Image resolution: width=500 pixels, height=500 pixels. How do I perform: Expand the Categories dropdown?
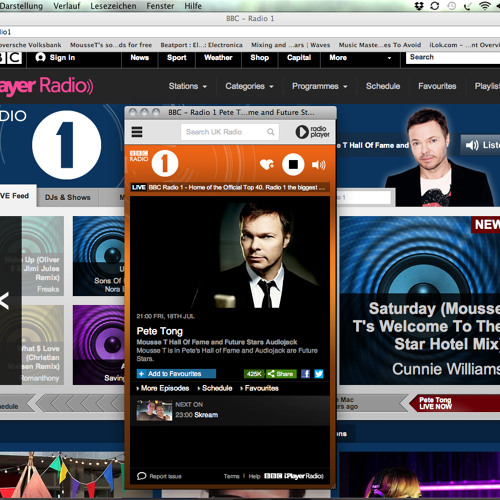[249, 86]
